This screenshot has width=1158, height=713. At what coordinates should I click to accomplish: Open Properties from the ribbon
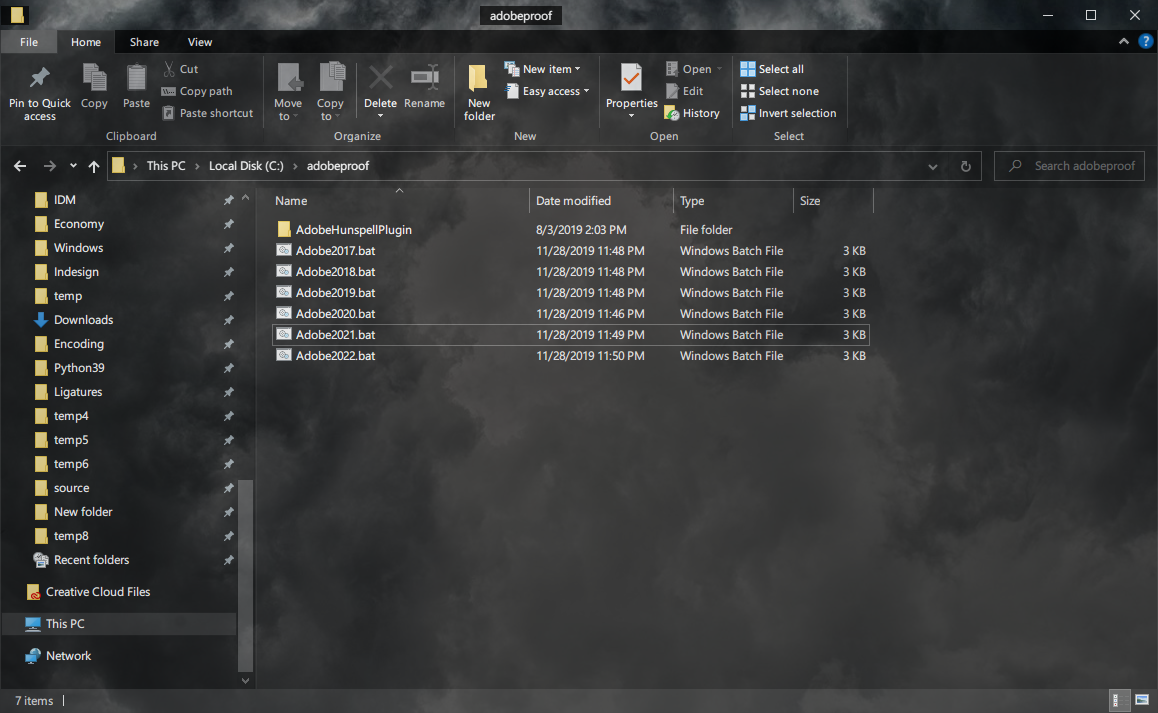(x=631, y=78)
